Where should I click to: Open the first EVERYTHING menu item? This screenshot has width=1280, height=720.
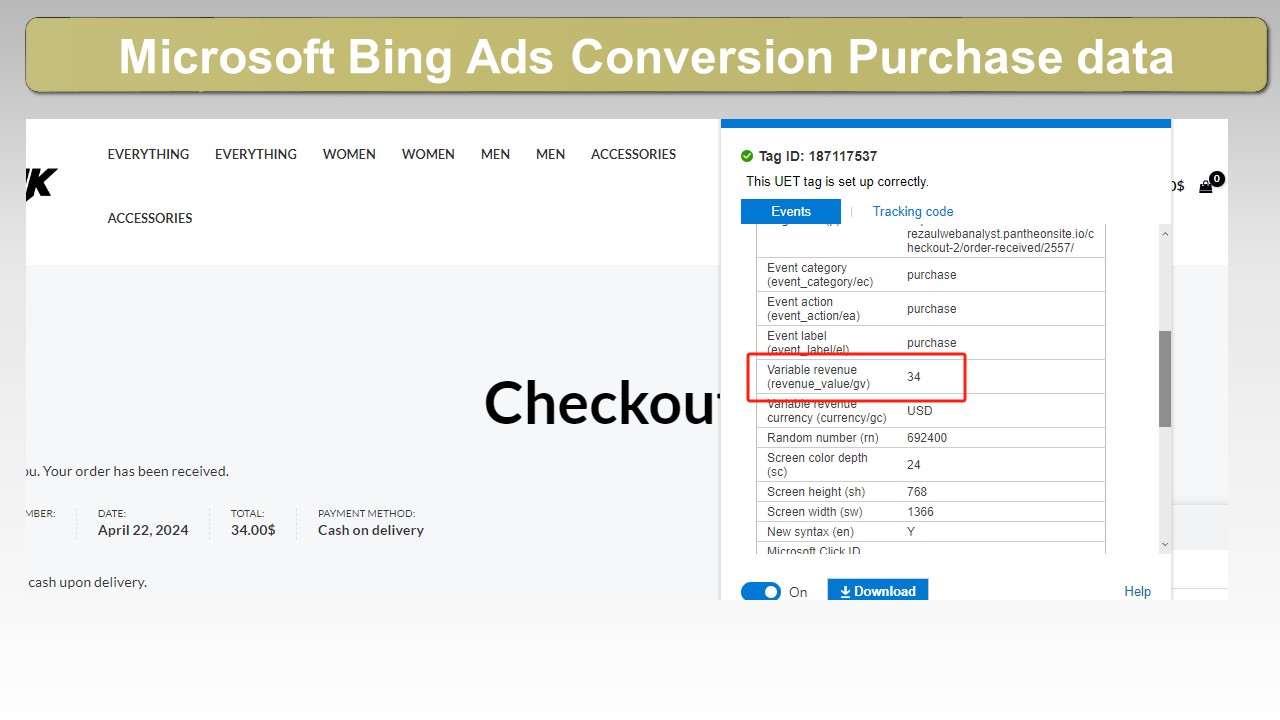[x=148, y=154]
